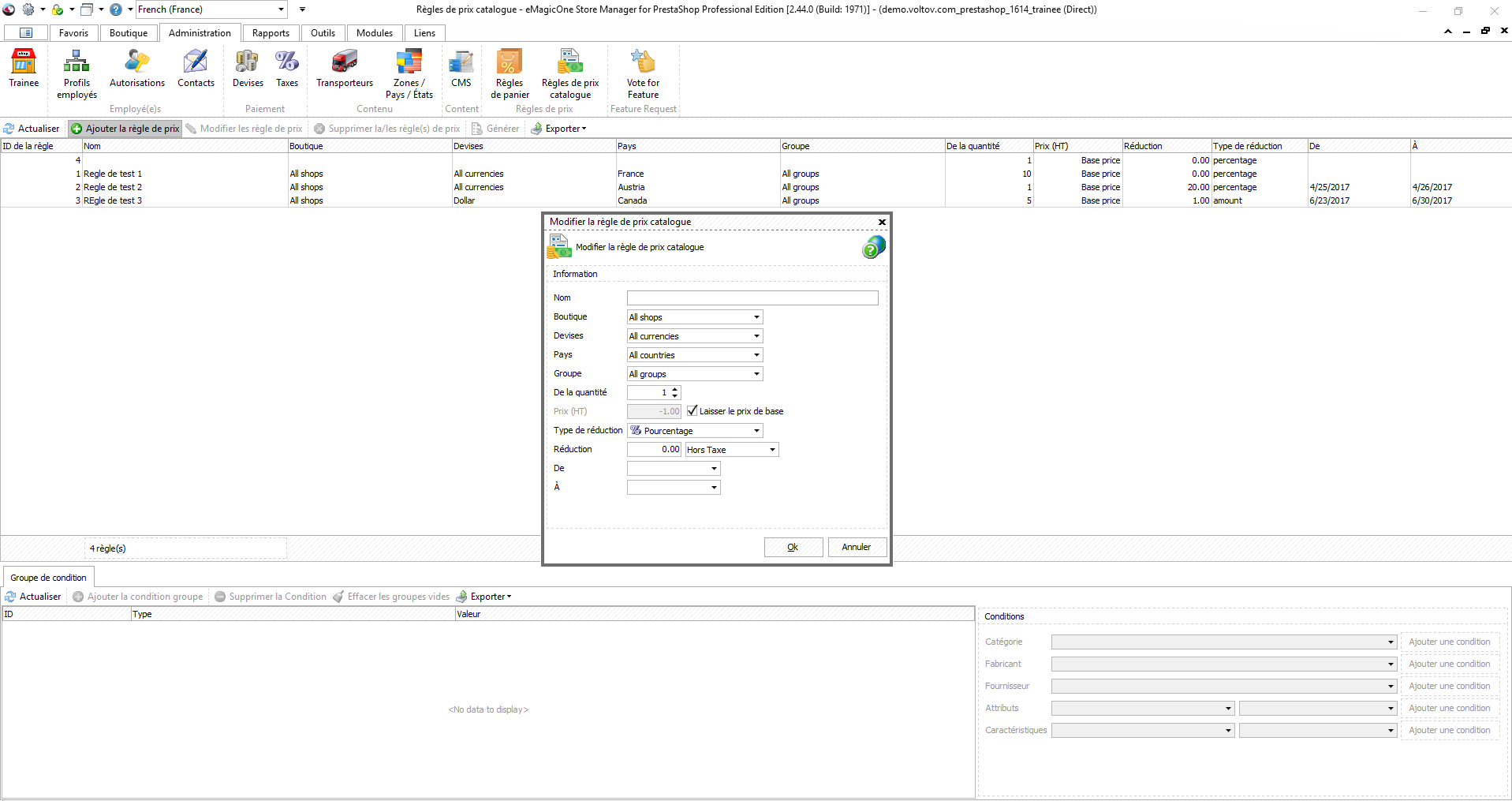Open the Groupe All groups dropdown
The height and width of the screenshot is (801, 1512).
pyautogui.click(x=756, y=374)
